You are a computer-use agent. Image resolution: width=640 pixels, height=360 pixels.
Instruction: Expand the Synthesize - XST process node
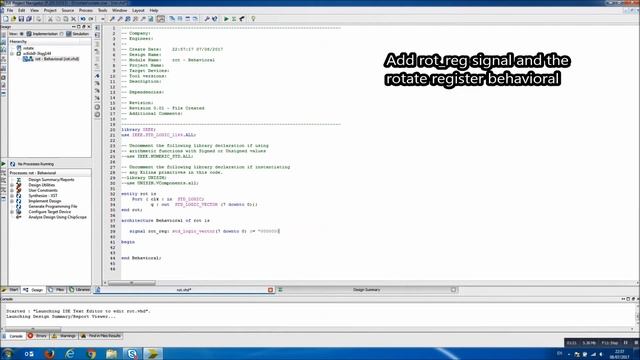[12, 196]
